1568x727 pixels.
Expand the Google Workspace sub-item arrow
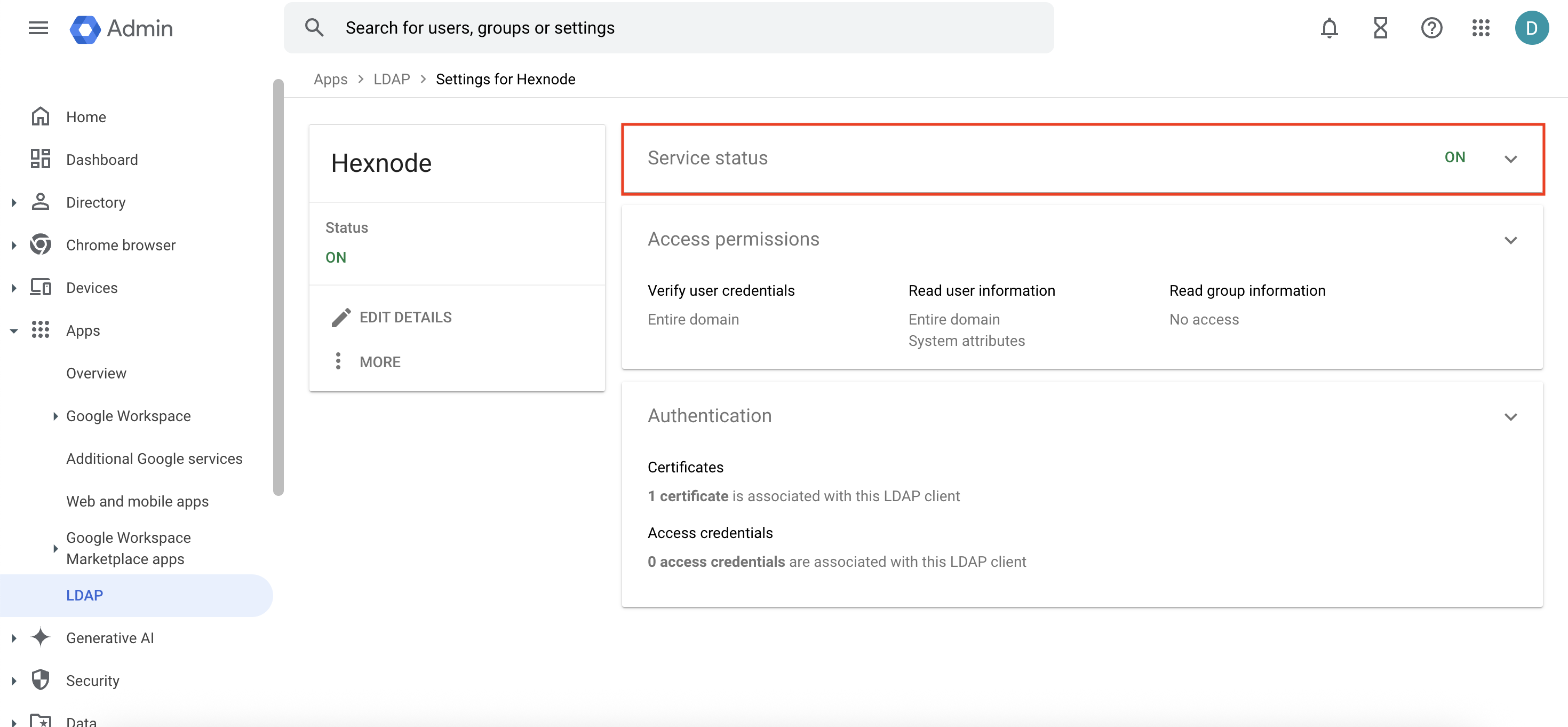pos(55,416)
